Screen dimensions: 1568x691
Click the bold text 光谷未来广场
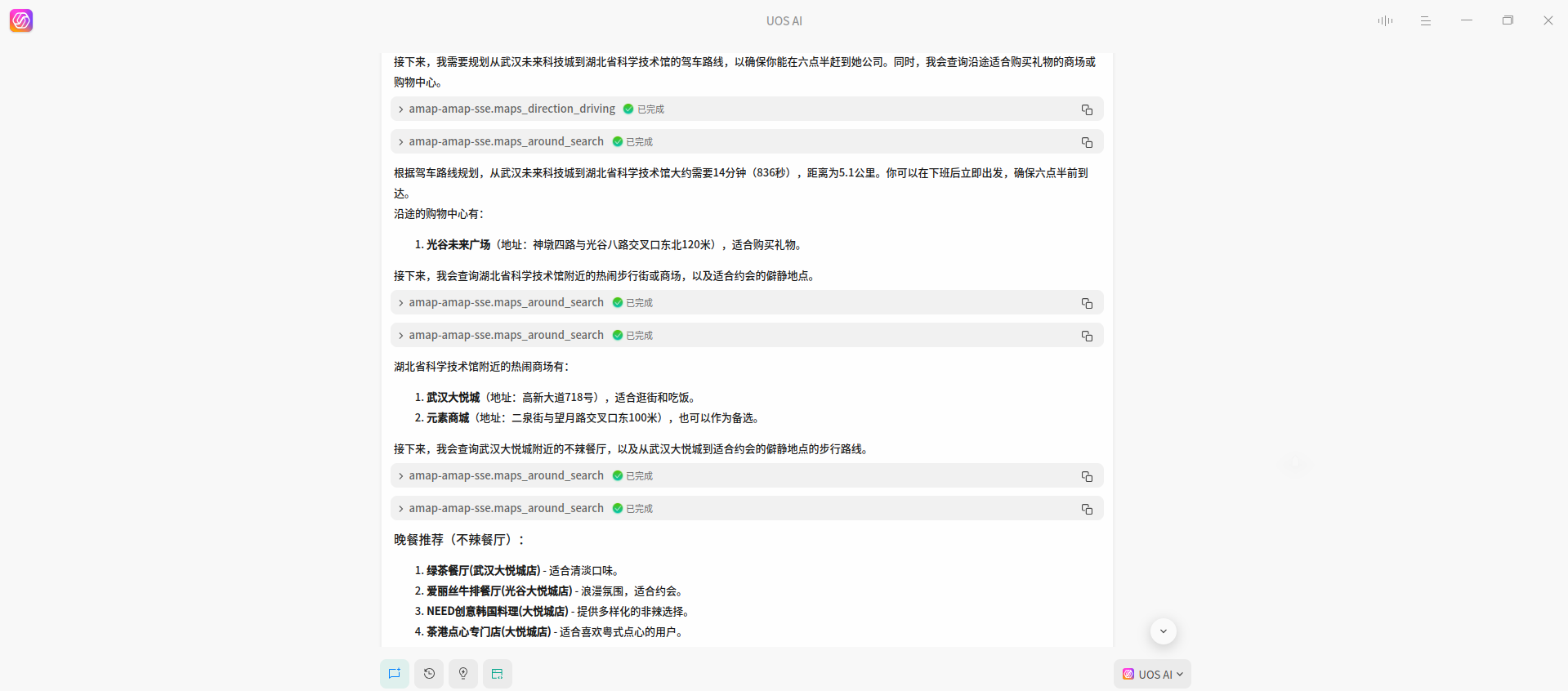coord(458,245)
